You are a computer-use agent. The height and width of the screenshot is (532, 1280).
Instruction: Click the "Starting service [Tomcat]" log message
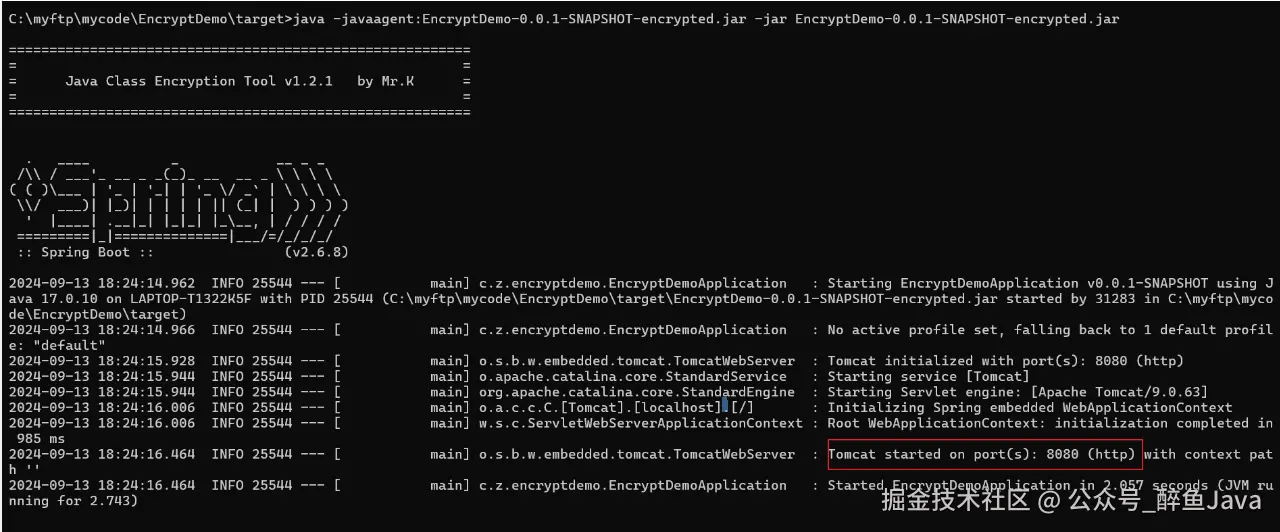tap(927, 377)
